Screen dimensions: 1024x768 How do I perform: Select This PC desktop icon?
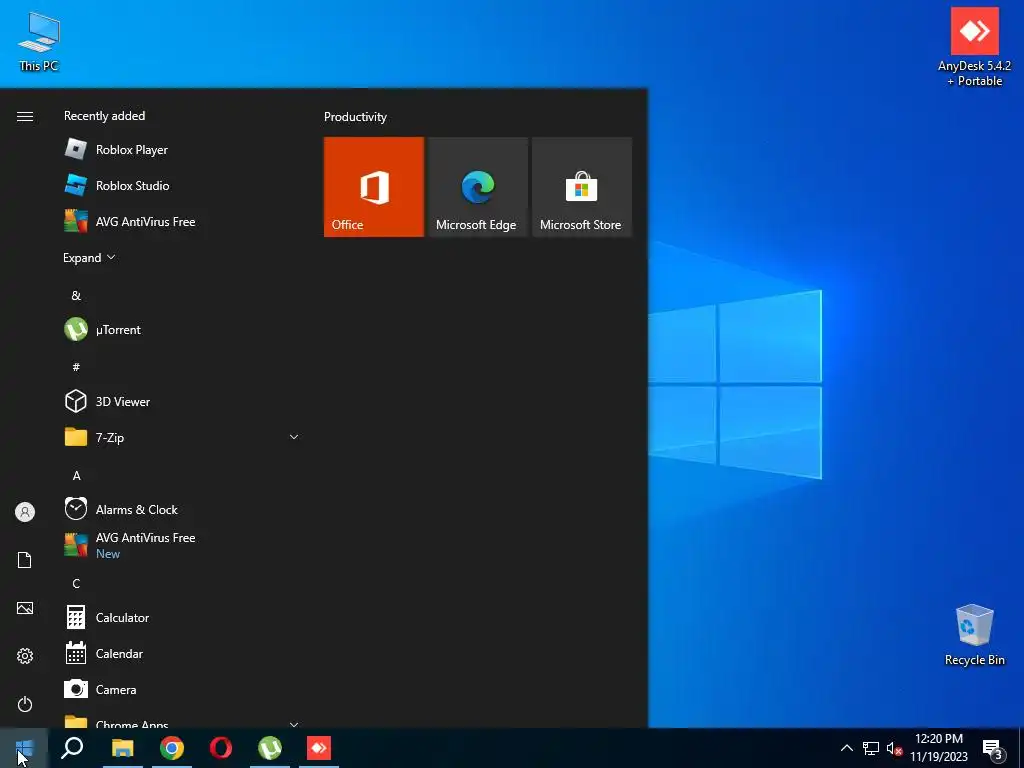39,40
